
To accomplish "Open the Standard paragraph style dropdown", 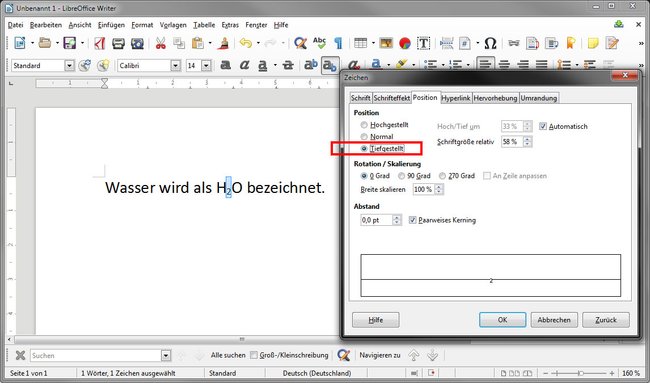I will [70, 65].
